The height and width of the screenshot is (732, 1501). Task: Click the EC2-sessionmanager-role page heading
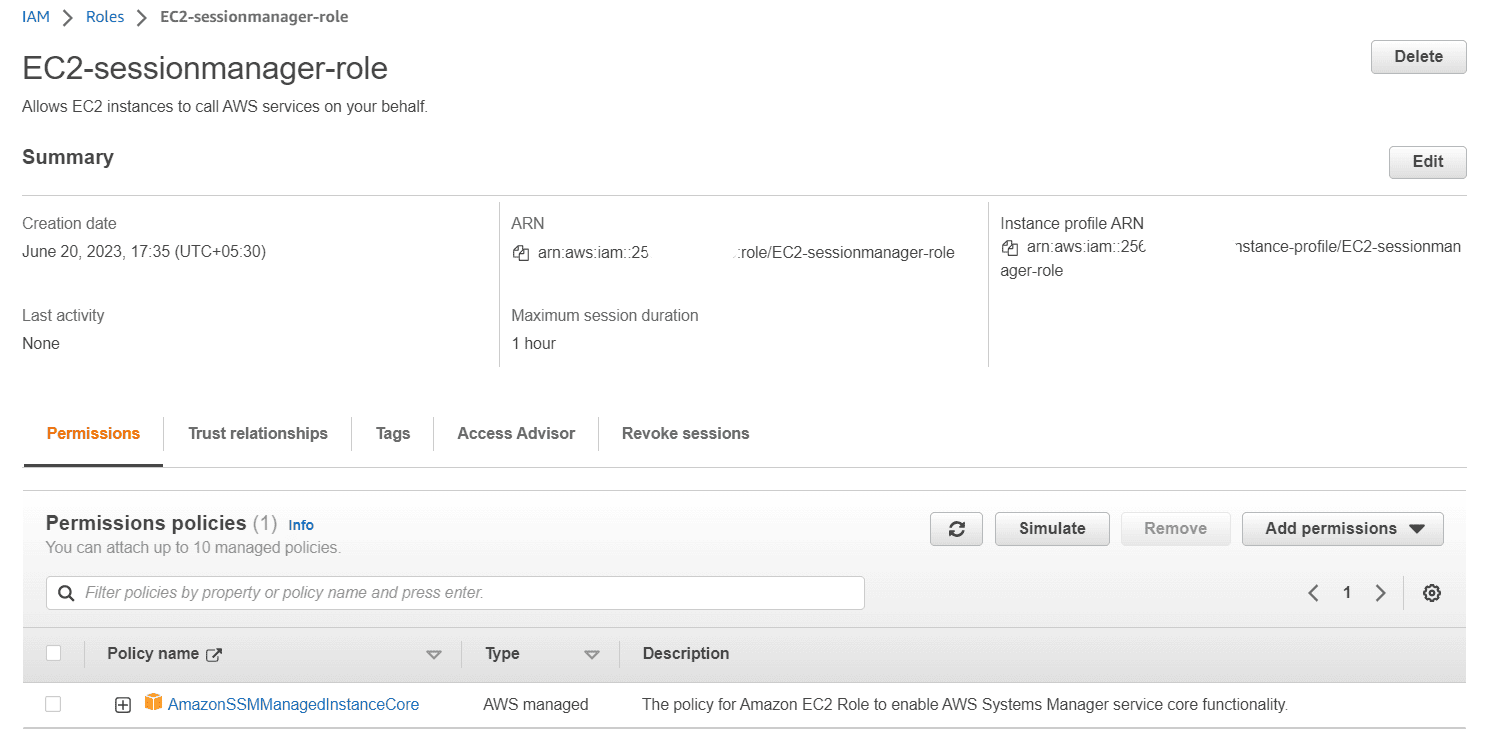205,68
